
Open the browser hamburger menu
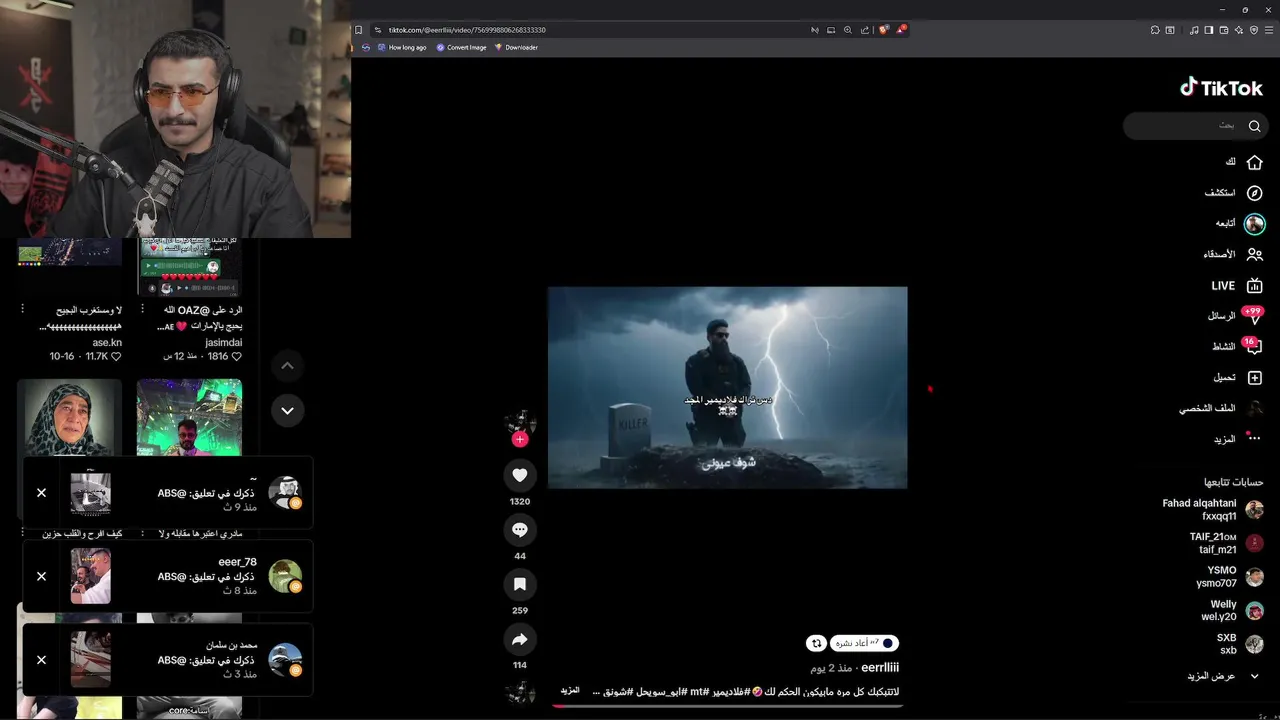[x=1269, y=30]
